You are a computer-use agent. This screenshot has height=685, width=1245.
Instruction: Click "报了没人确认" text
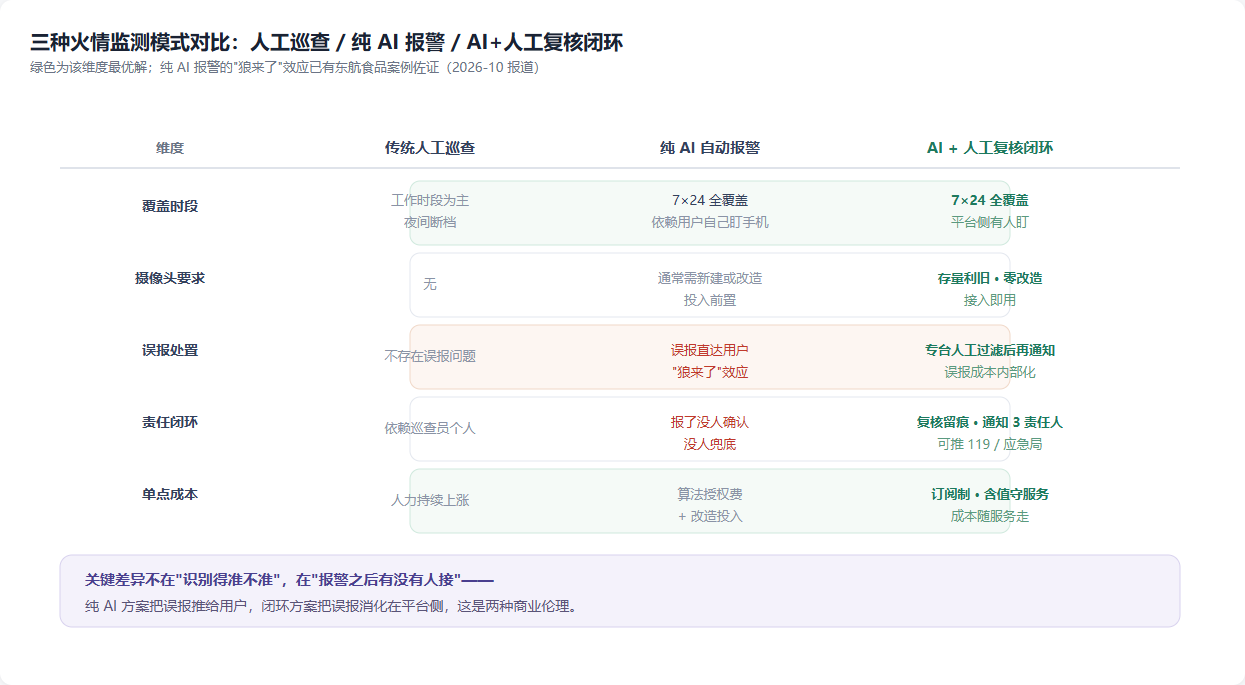tap(710, 422)
